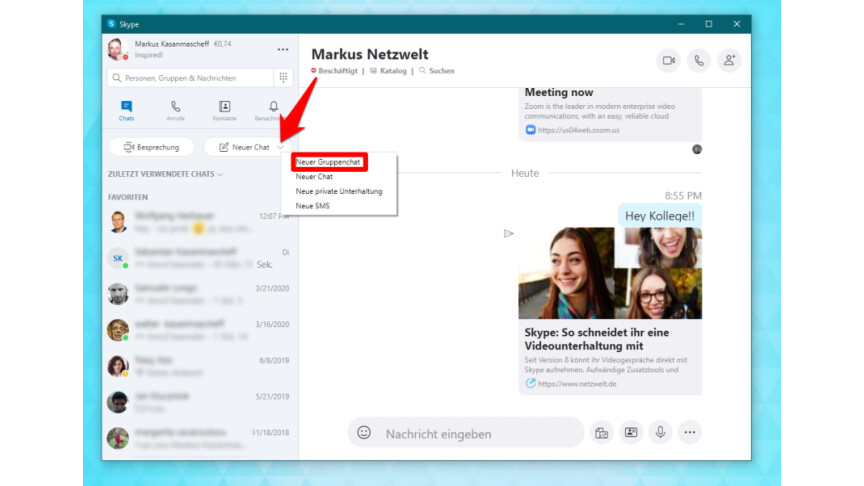Expand the Neuer Chat dropdown arrow
The height and width of the screenshot is (486, 864).
(281, 147)
